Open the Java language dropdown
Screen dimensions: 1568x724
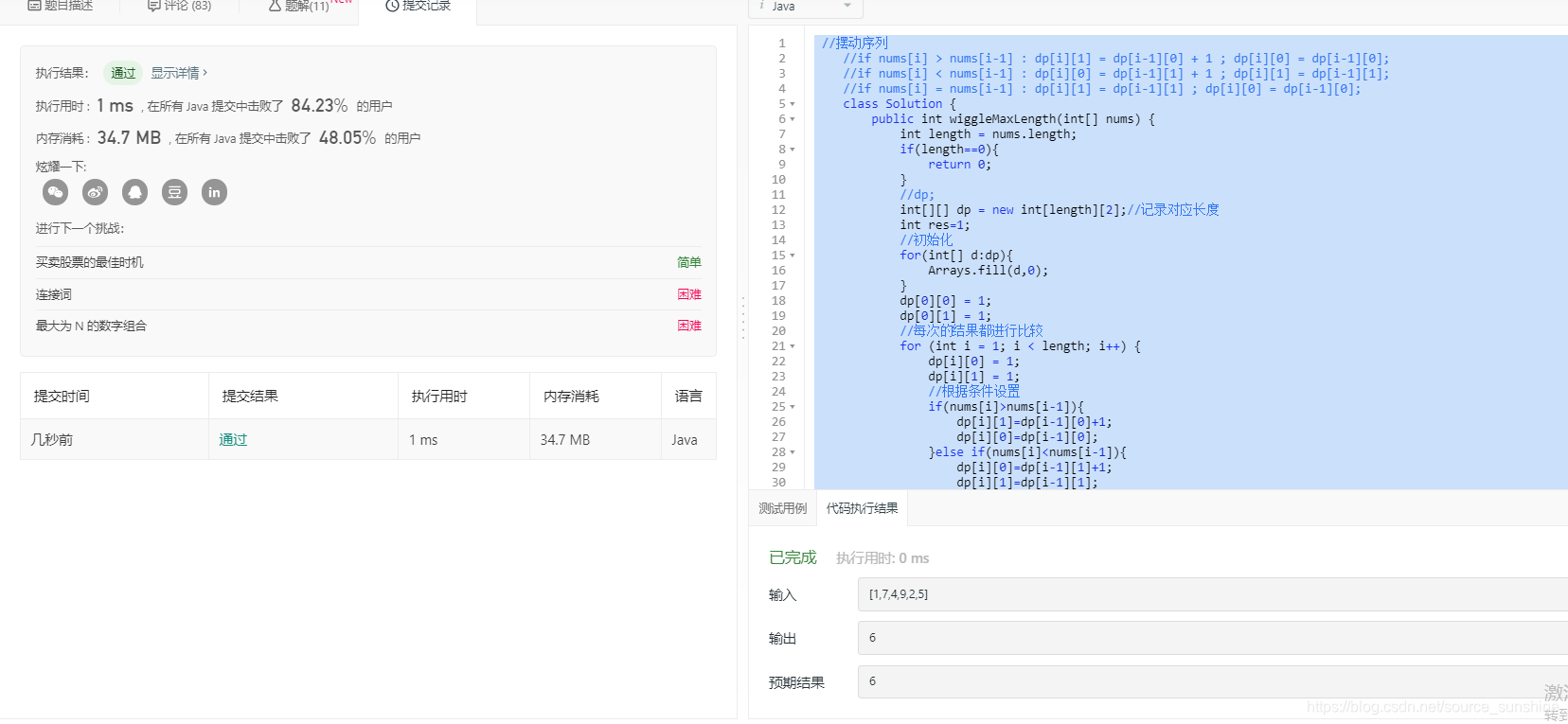coord(806,7)
